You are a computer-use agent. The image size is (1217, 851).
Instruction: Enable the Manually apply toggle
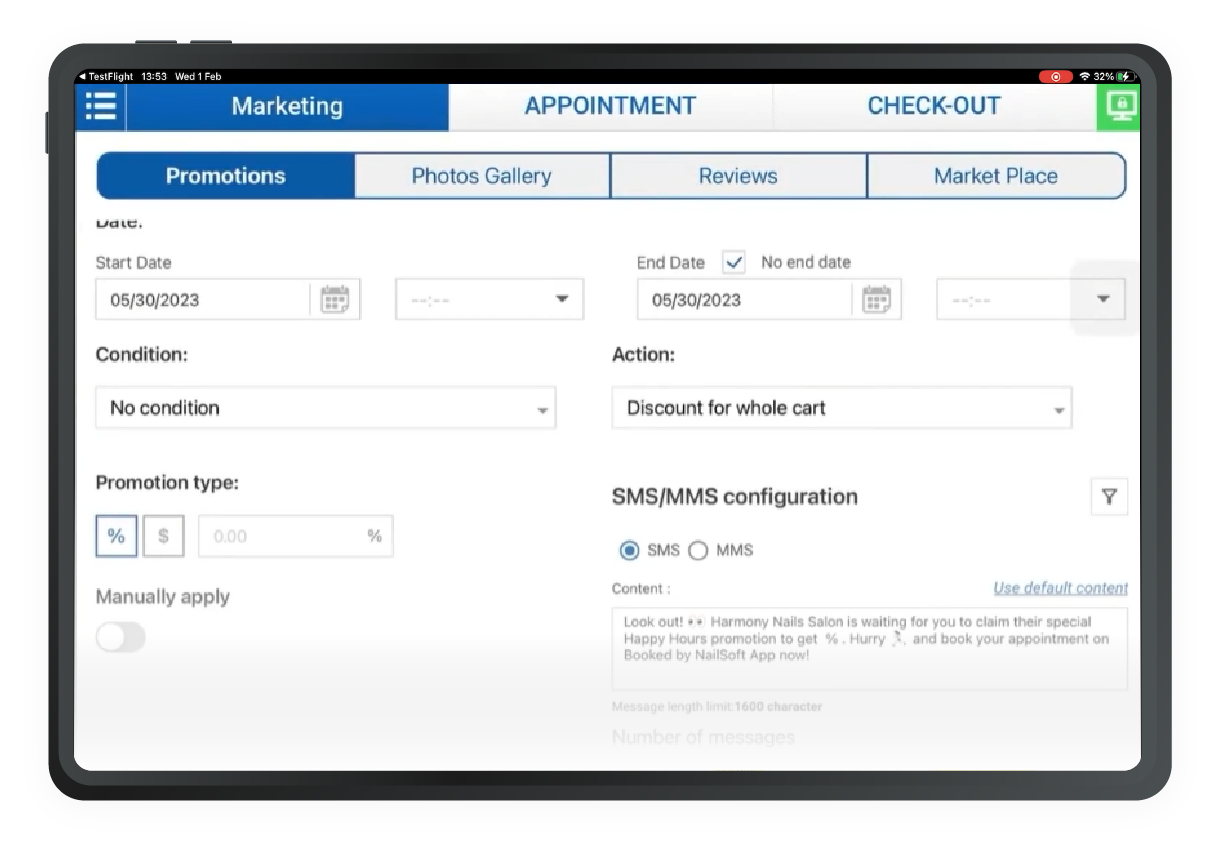120,636
